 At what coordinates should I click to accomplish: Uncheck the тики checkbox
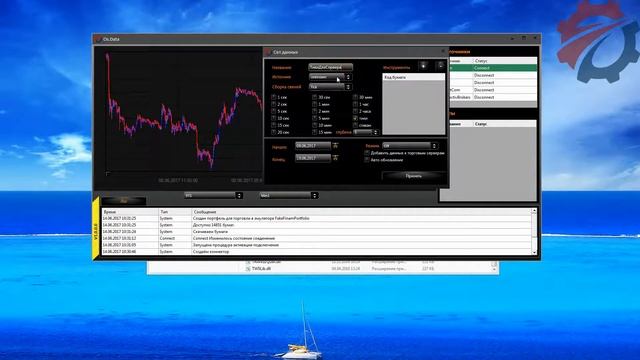[x=355, y=118]
